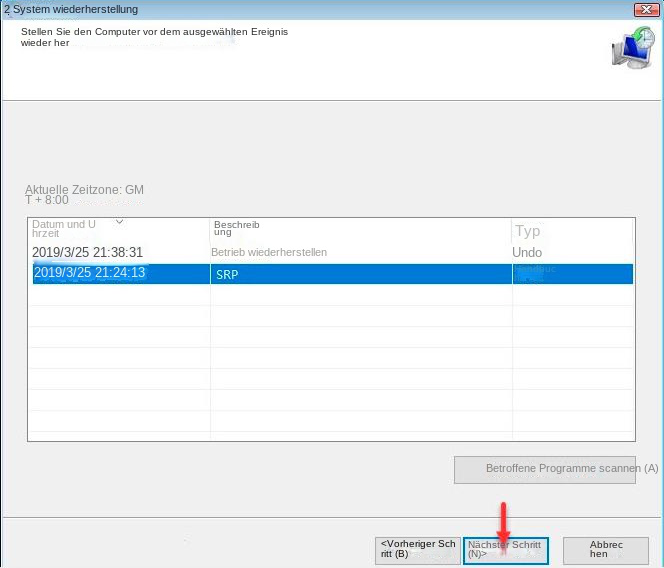Cancel with the Abbrechen button
The image size is (664, 568).
click(x=606, y=550)
